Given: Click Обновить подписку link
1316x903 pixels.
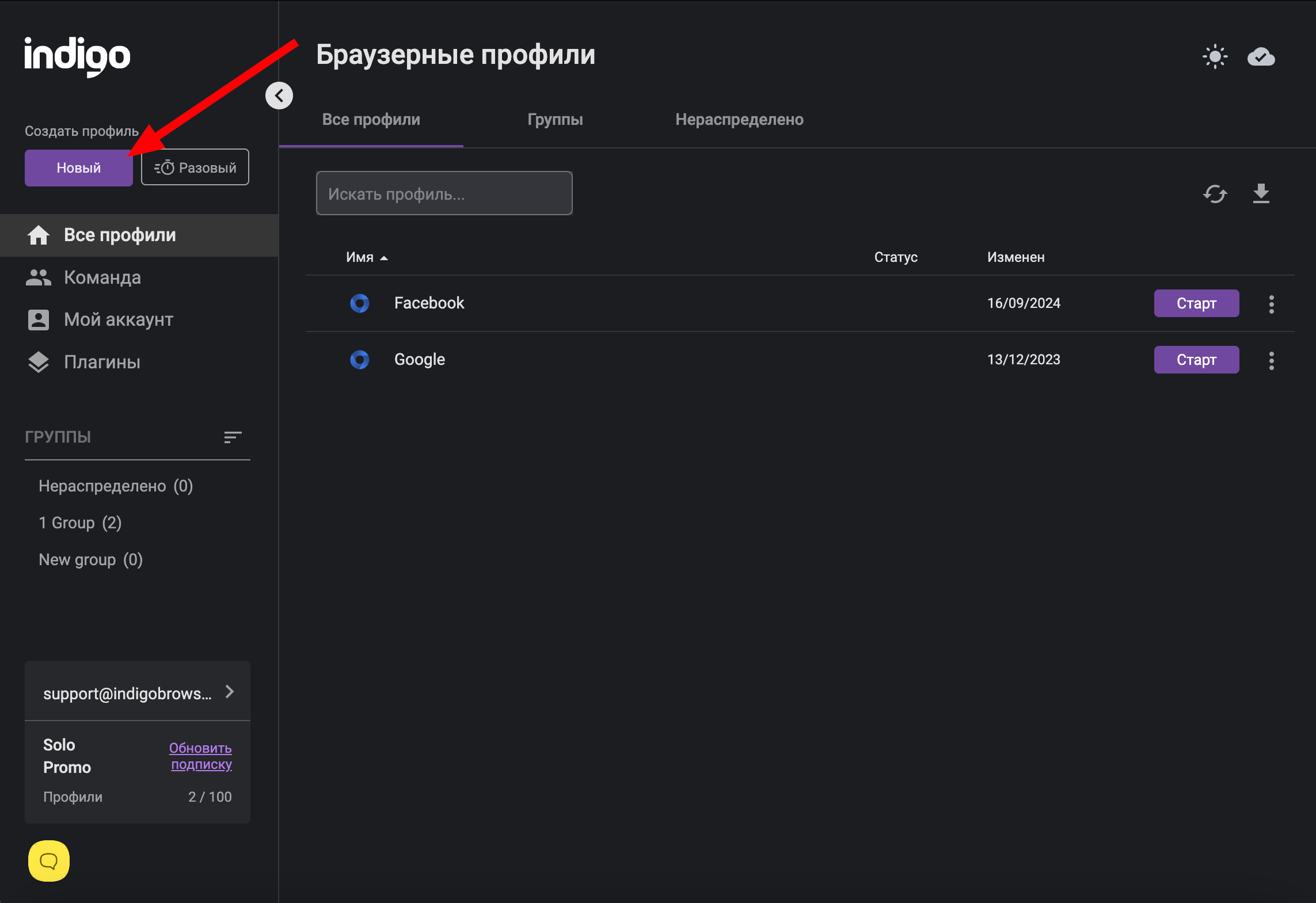Looking at the screenshot, I should coord(200,756).
